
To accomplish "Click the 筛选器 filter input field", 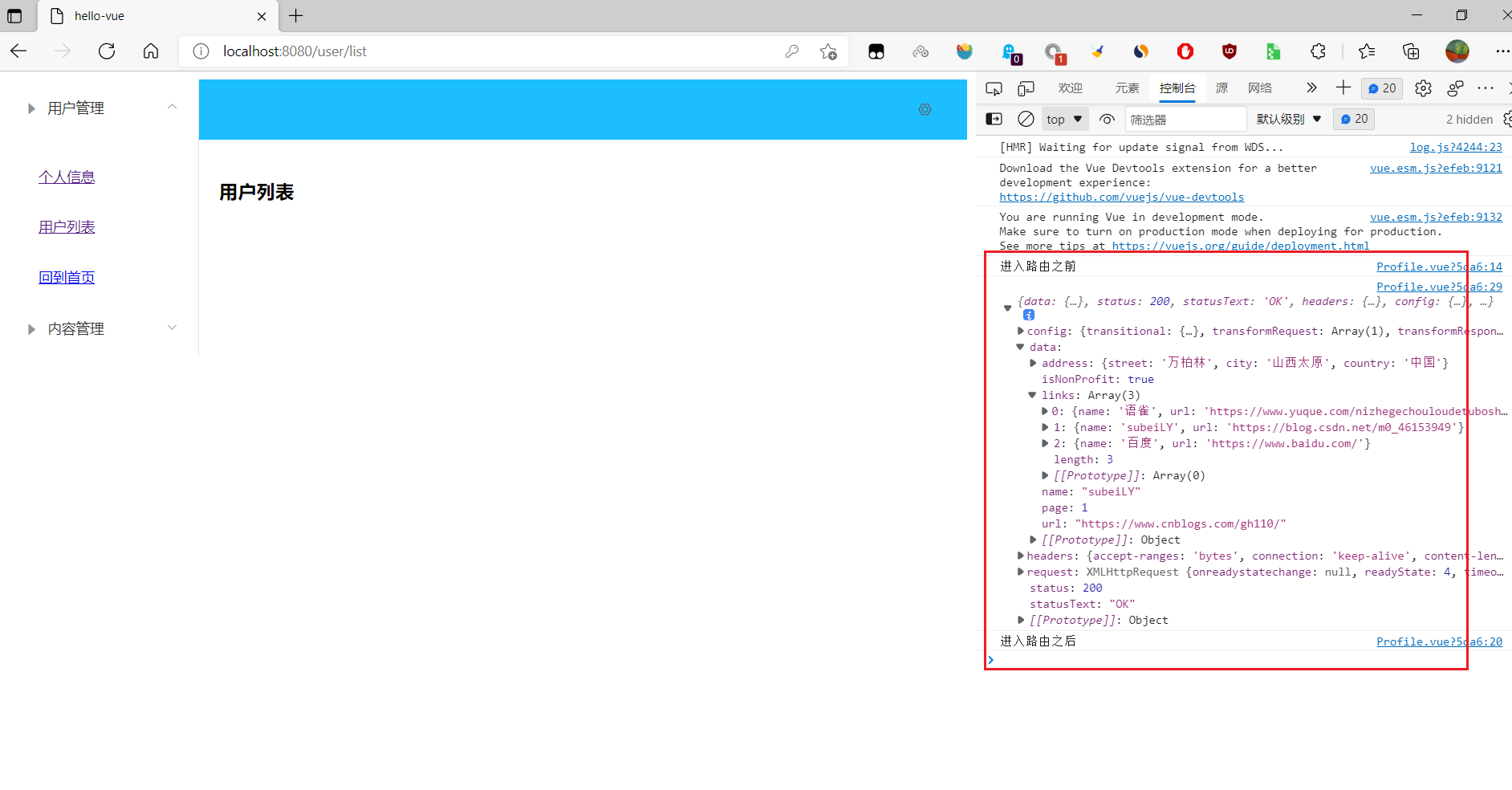I will 1185,119.
